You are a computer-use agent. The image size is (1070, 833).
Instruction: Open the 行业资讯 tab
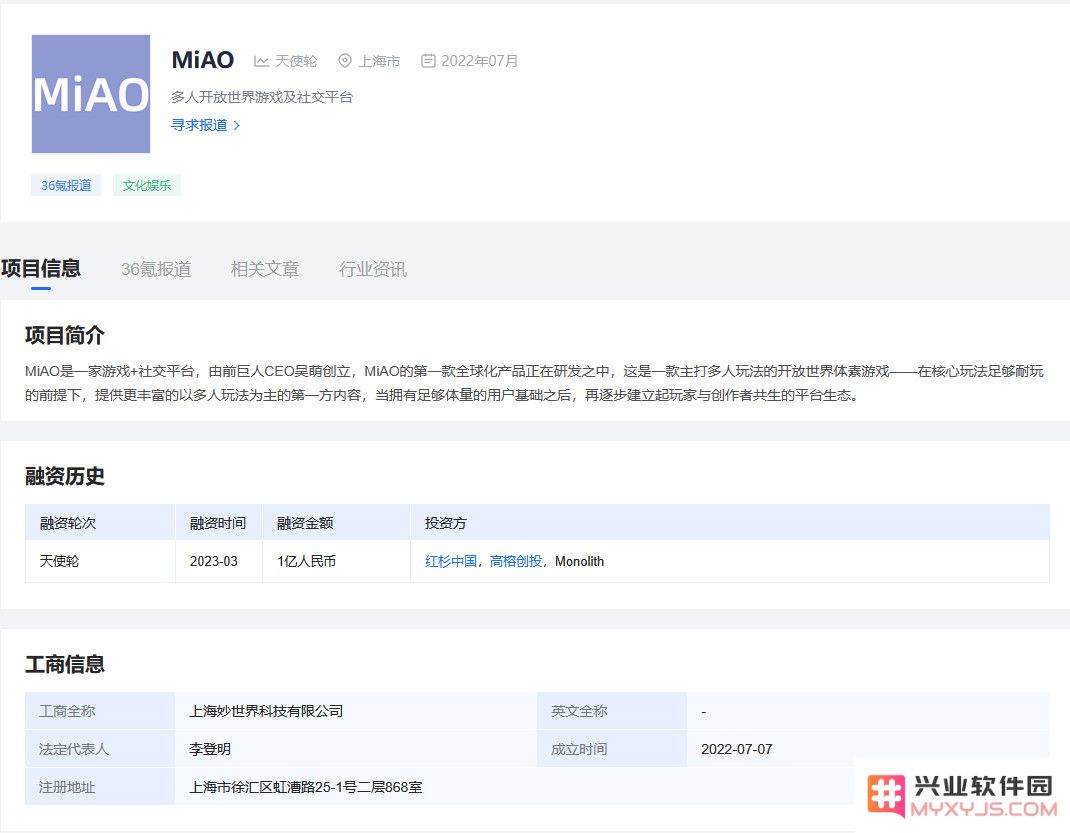pos(373,269)
